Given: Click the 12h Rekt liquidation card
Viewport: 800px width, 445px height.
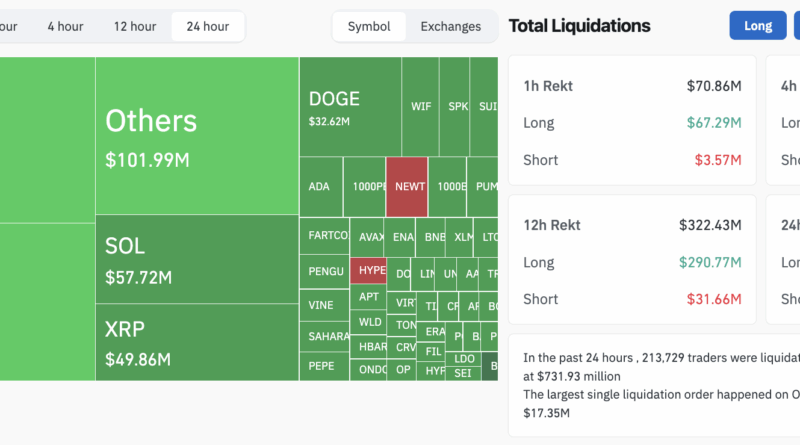Looking at the screenshot, I should [632, 262].
